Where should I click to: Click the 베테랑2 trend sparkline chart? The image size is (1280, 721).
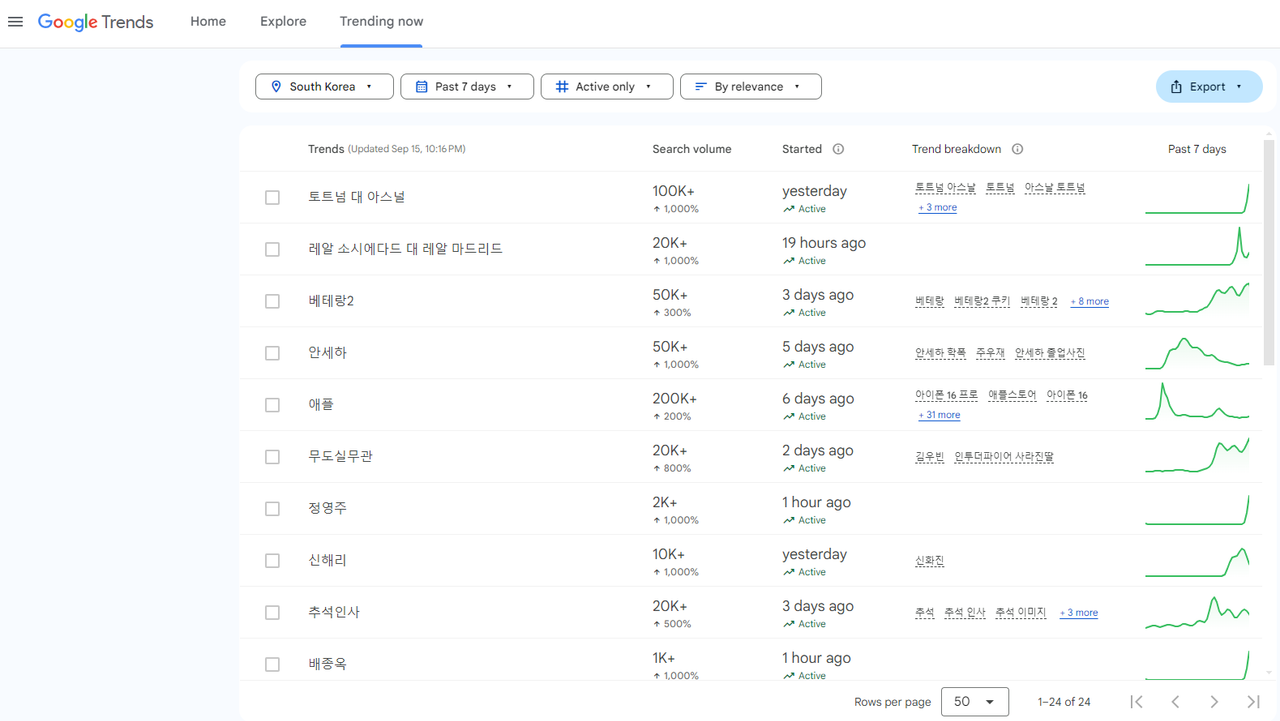click(1197, 300)
